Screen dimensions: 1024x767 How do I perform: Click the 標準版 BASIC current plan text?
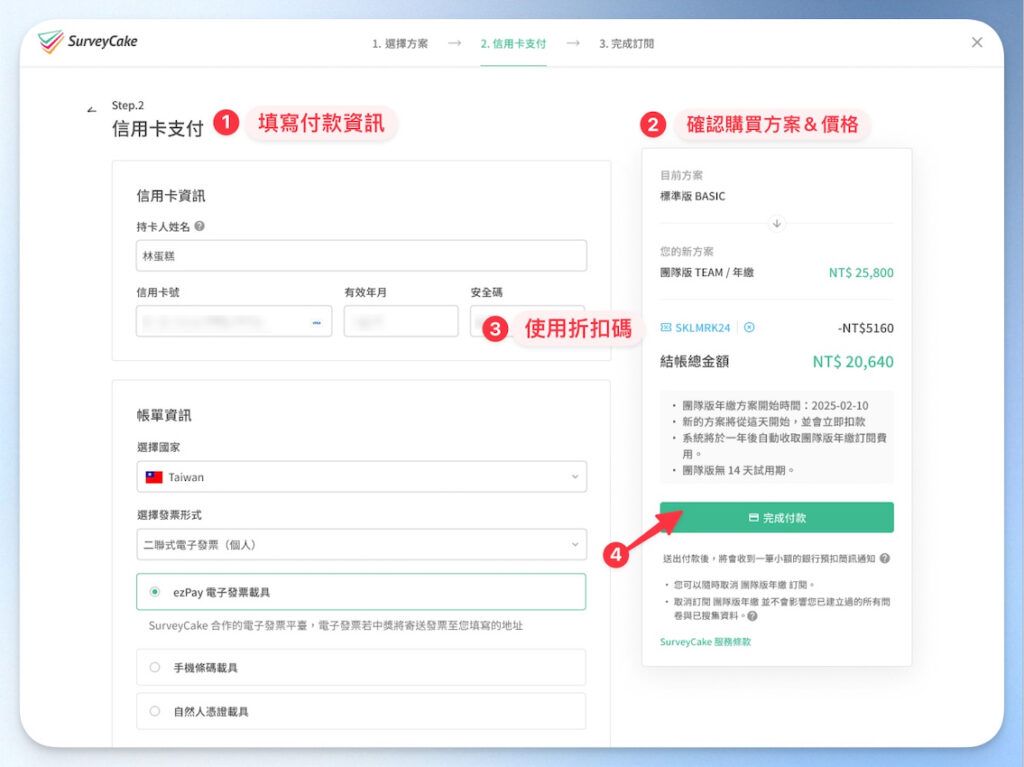[692, 196]
